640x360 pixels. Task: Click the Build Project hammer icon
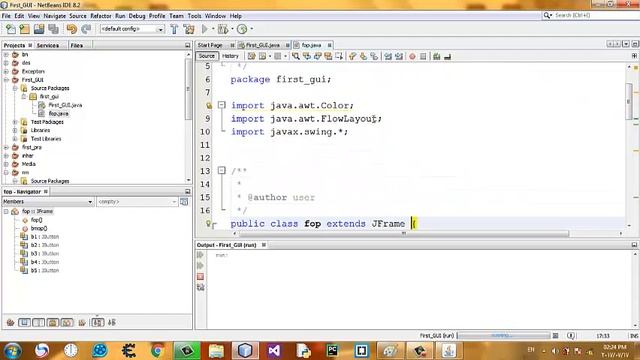(x=174, y=29)
